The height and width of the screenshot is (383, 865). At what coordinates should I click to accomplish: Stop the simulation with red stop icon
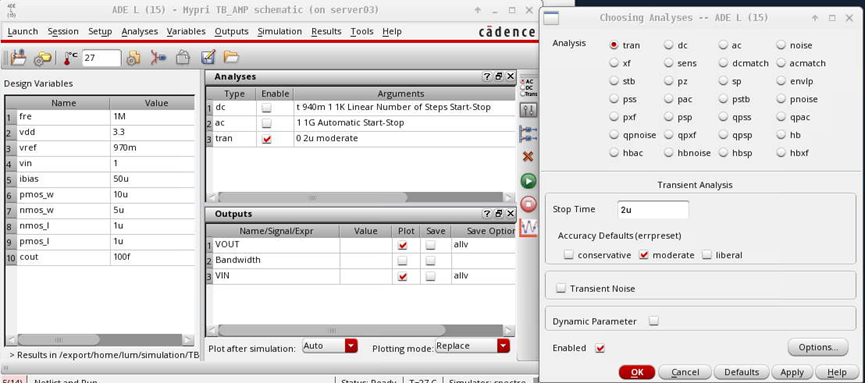[x=528, y=204]
